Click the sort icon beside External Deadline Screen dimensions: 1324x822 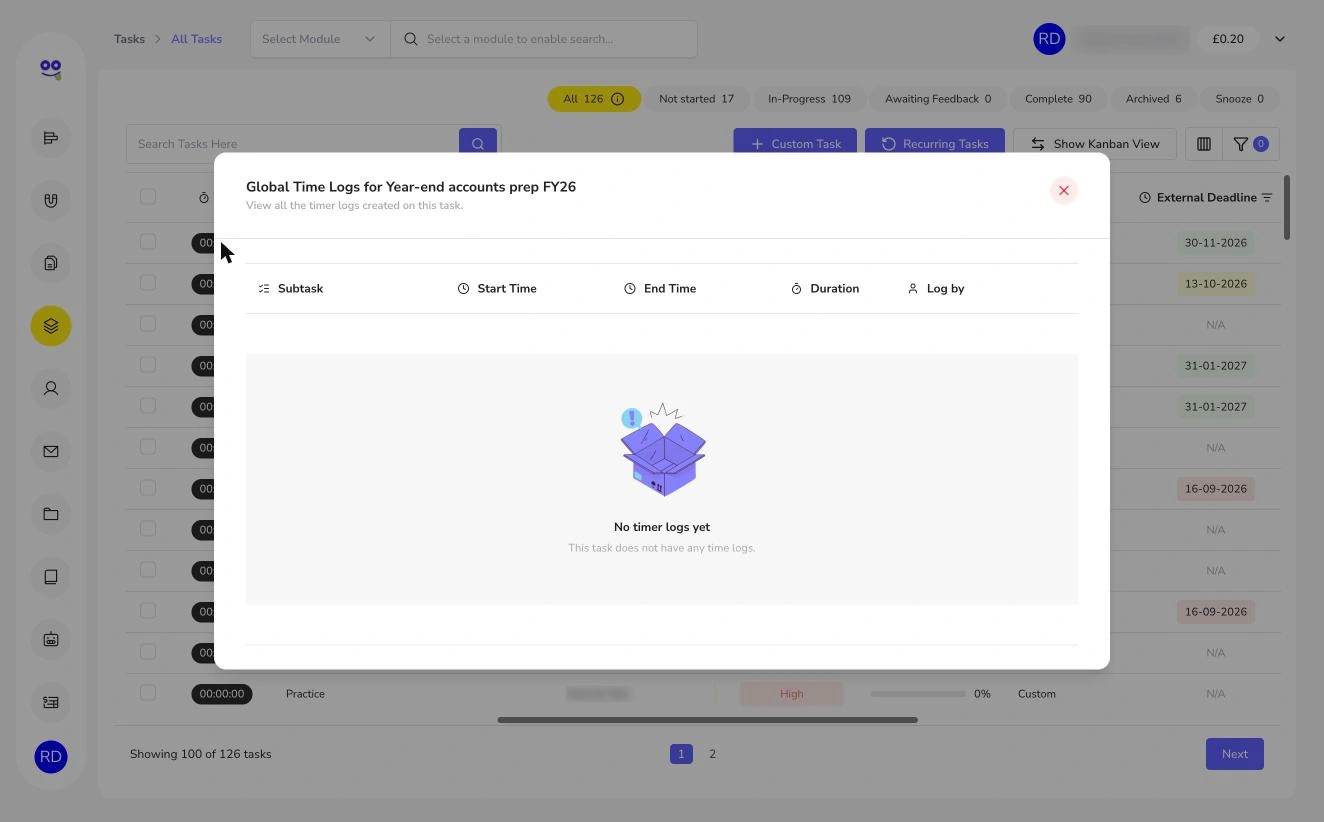pyautogui.click(x=1267, y=198)
